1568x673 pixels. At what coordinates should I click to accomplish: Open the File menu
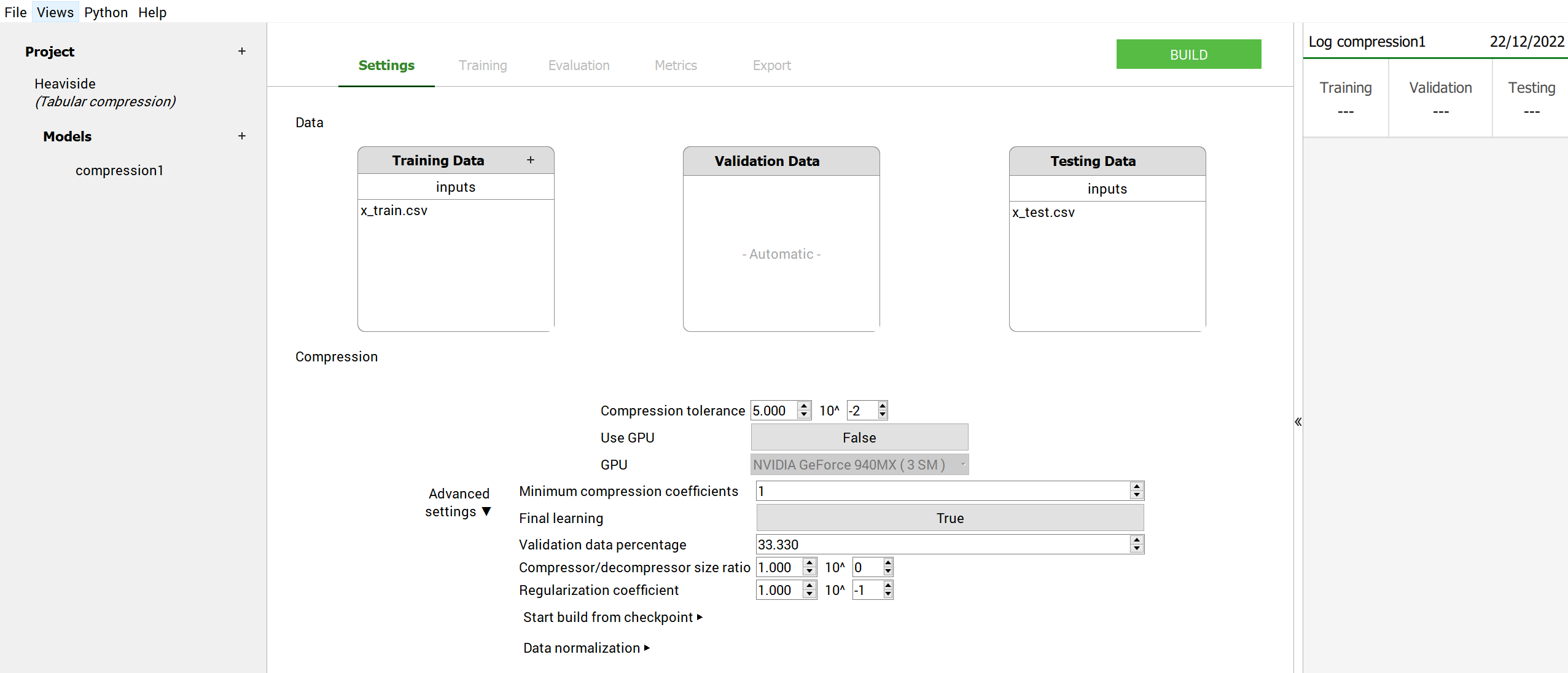coord(15,12)
